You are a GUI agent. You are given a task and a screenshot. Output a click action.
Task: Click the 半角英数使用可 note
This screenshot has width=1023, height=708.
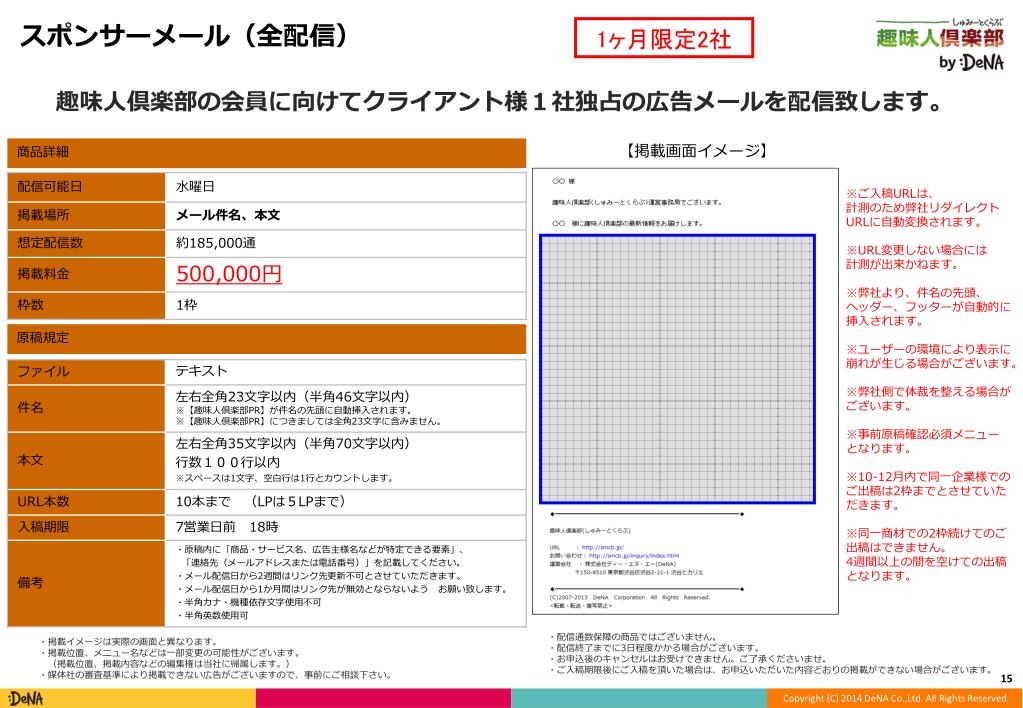[213, 615]
